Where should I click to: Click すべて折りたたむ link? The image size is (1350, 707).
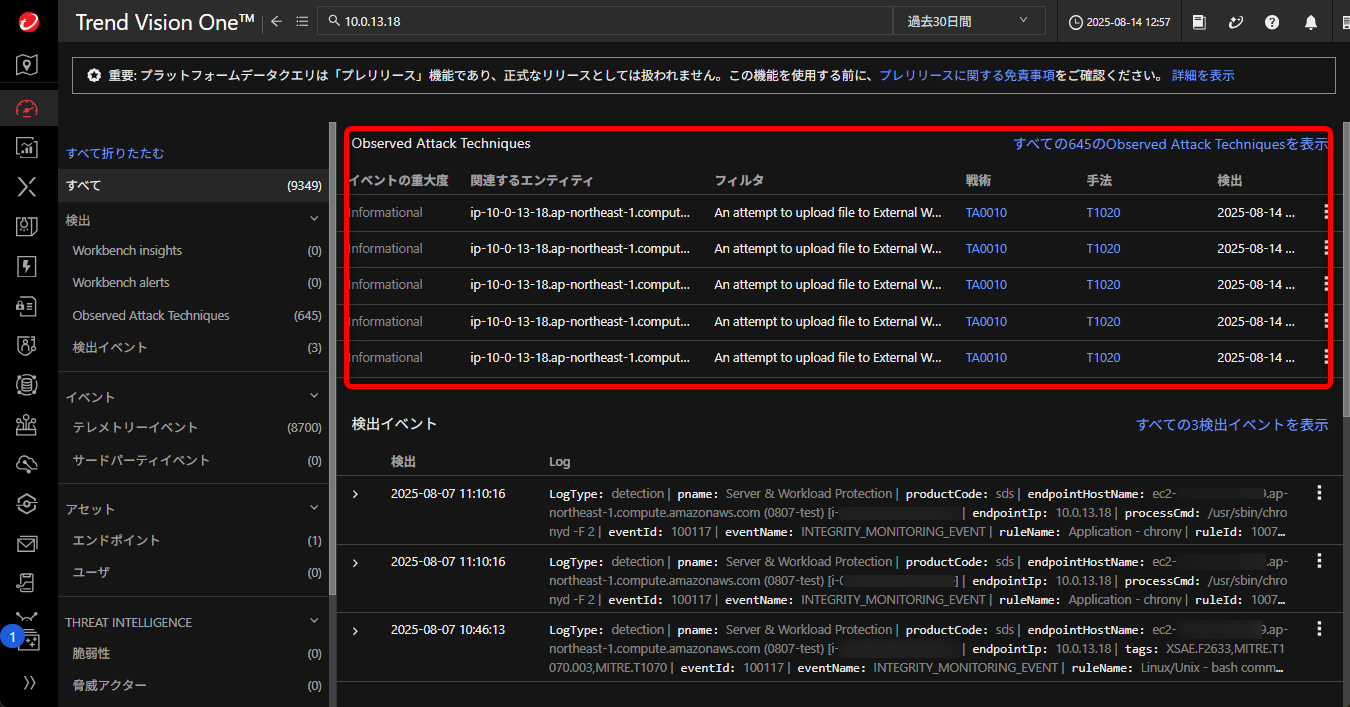coord(115,153)
